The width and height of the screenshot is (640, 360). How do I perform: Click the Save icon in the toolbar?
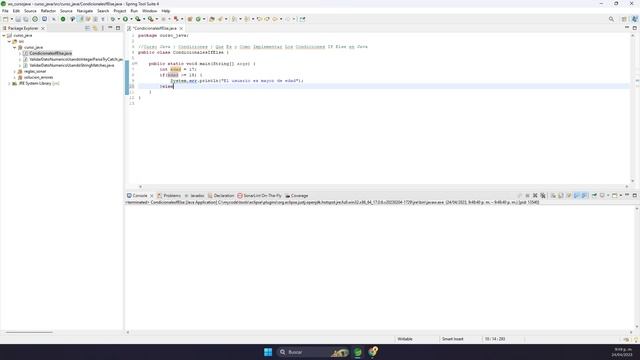(x=18, y=19)
